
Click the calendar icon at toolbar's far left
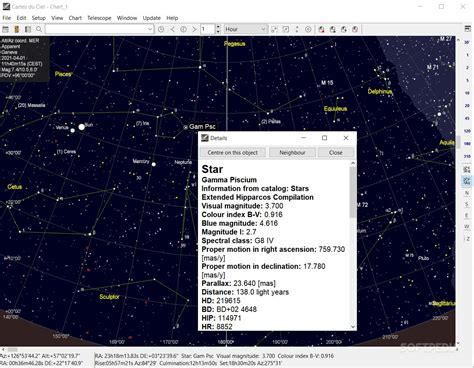coord(5,29)
